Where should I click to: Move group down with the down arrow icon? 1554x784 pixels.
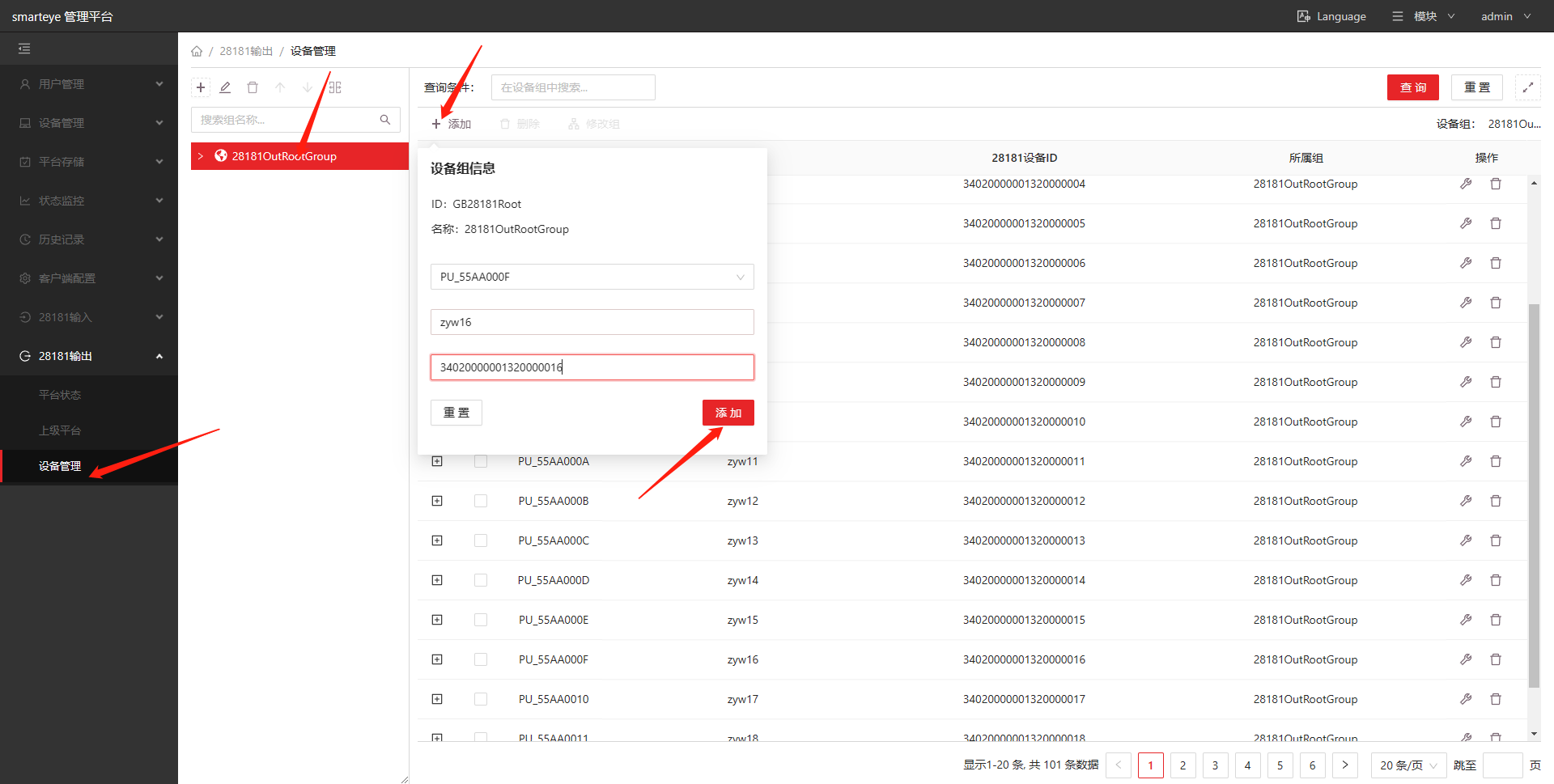(308, 87)
